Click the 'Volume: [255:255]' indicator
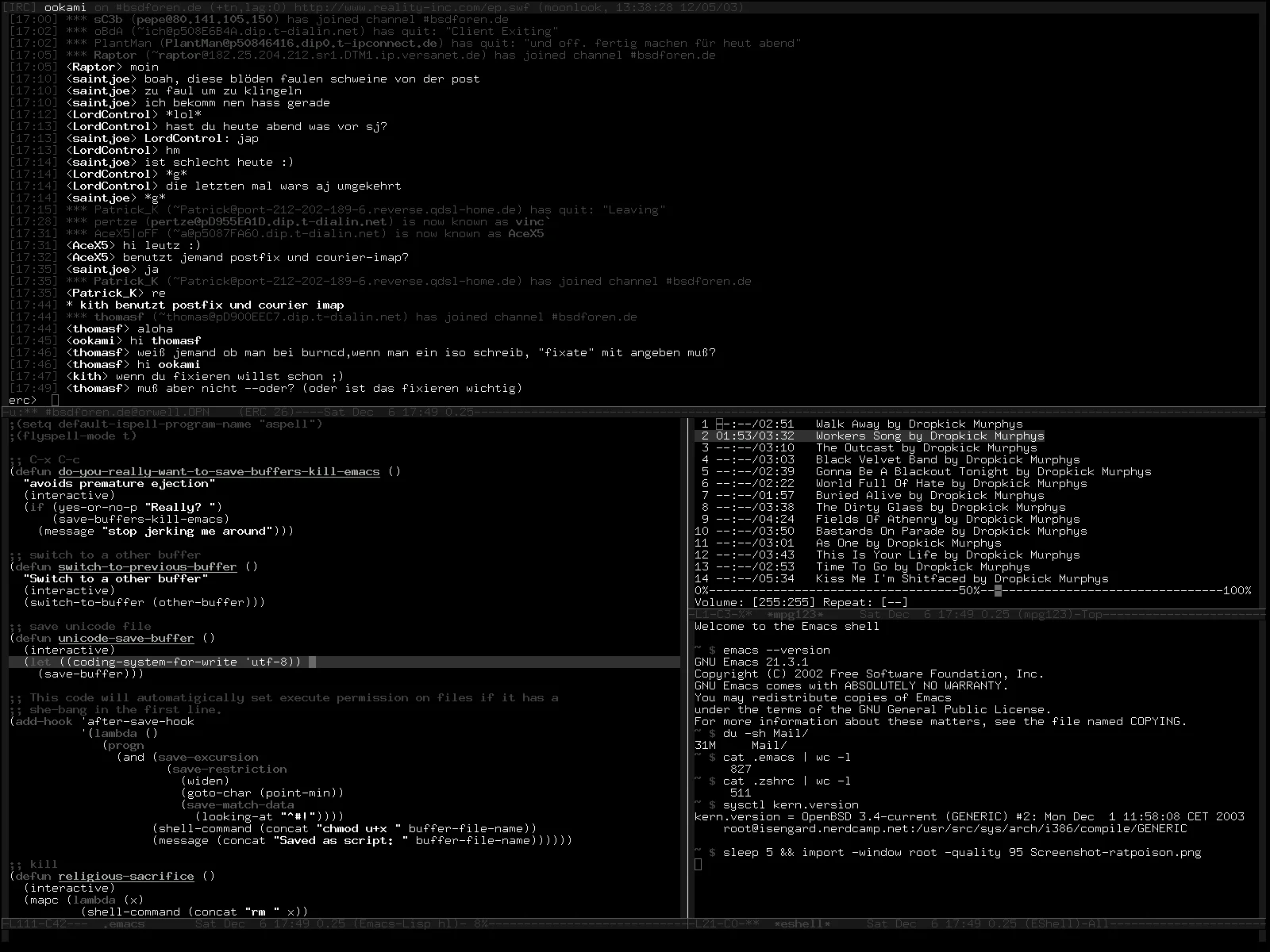Image resolution: width=1270 pixels, height=952 pixels. (x=755, y=602)
